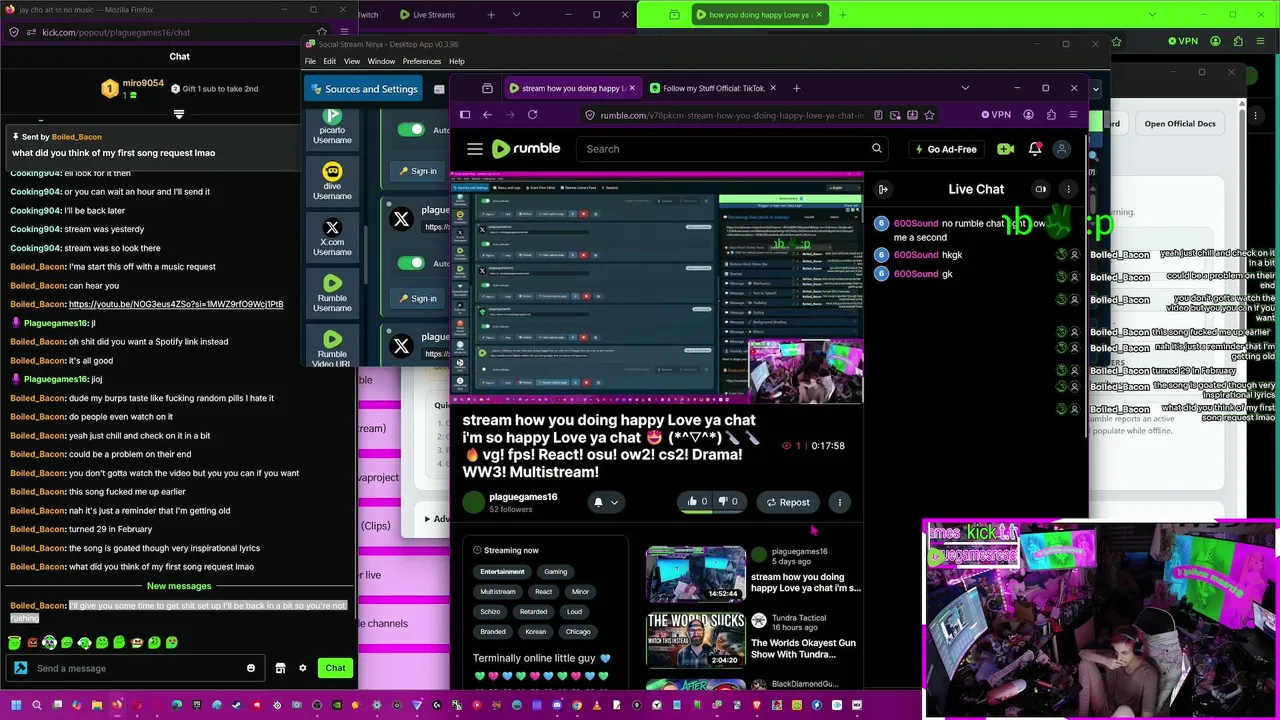Image resolution: width=1280 pixels, height=720 pixels.
Task: Open the Rumble hamburger menu
Action: [475, 149]
